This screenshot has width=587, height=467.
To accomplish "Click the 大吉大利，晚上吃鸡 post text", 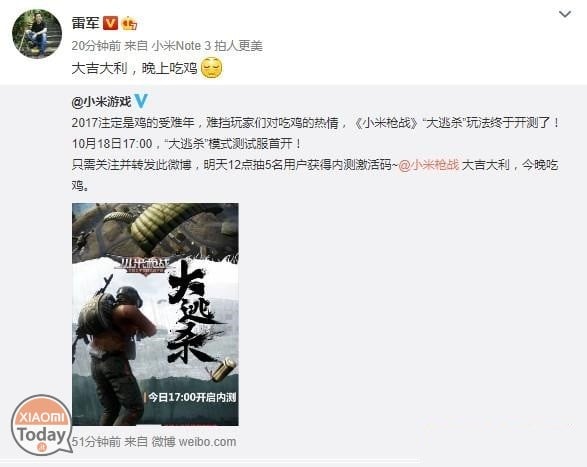I will point(134,69).
